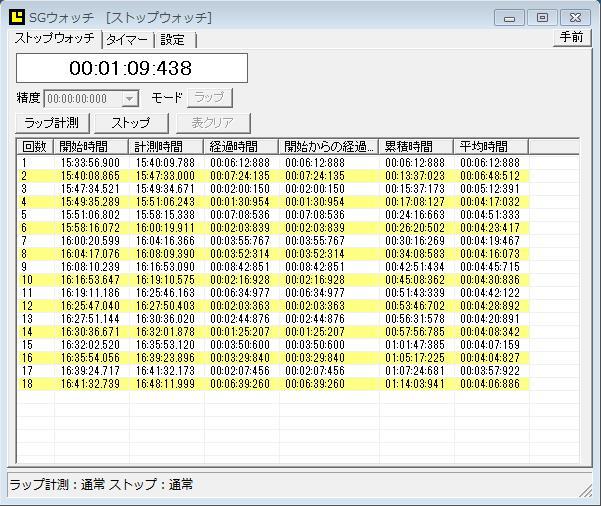Select the ストップウォッチ tab
601x506 pixels.
coord(55,38)
